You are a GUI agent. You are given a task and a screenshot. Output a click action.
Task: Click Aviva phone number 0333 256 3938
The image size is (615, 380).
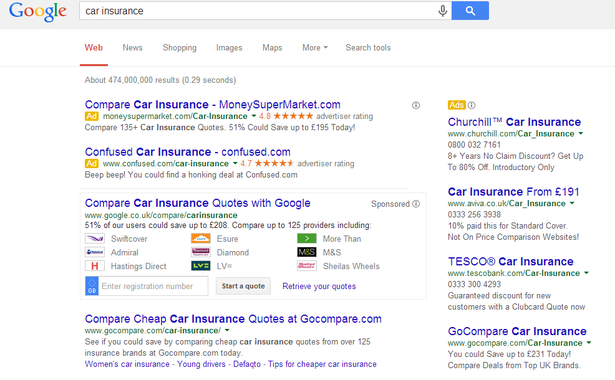474,215
